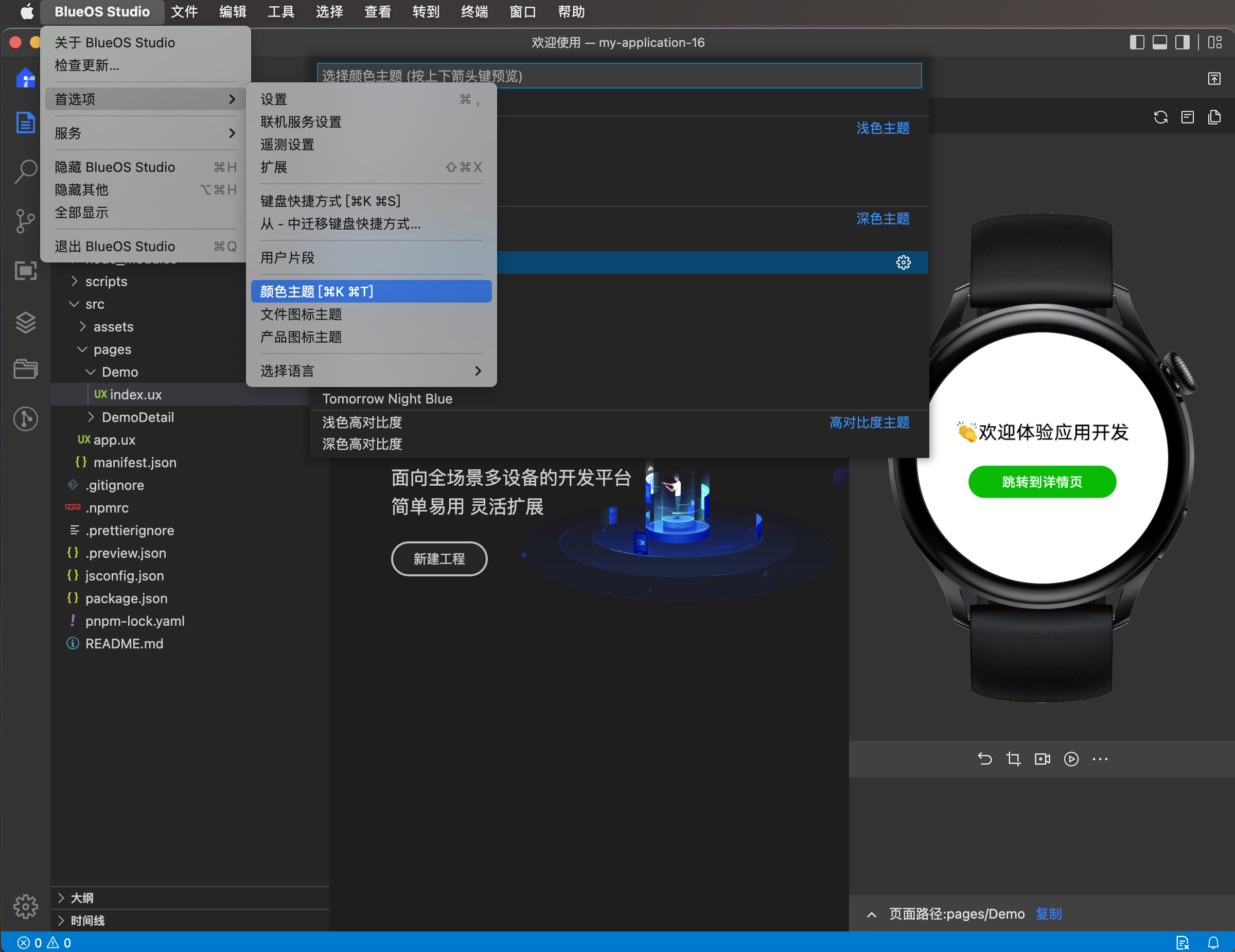Select the Tomorrow Night Blue theme
This screenshot has width=1235, height=952.
619,398
